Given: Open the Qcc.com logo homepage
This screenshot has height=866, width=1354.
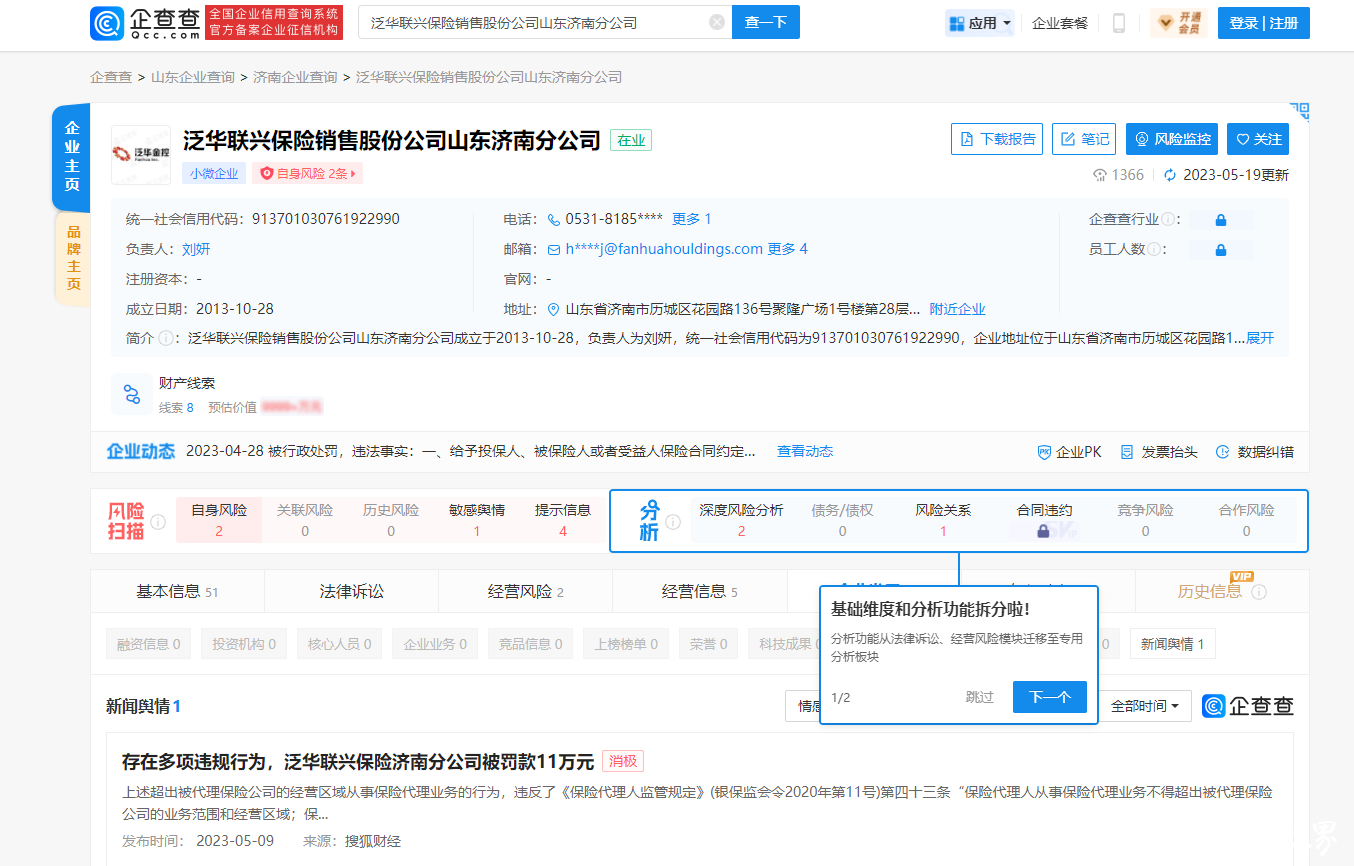Looking at the screenshot, I should point(144,22).
